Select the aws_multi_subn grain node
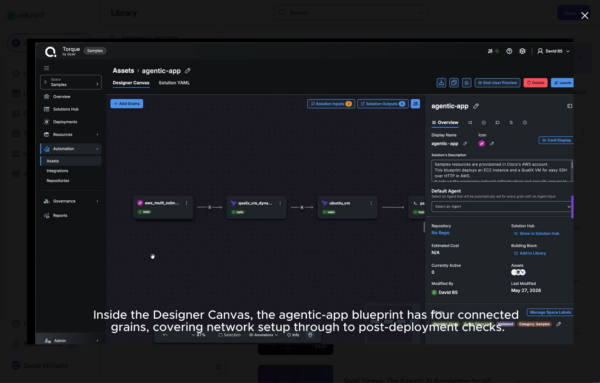 click(x=163, y=207)
